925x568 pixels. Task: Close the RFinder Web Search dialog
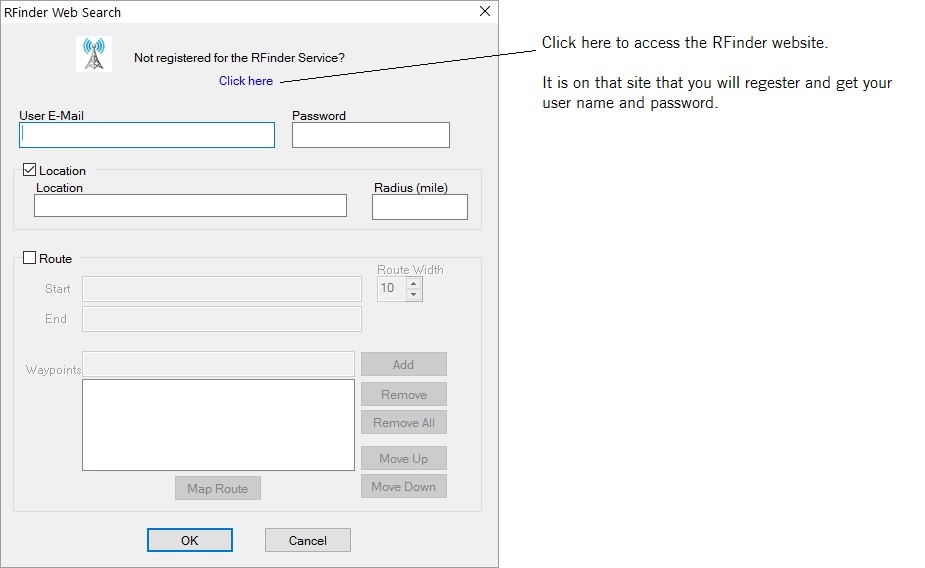pos(485,11)
